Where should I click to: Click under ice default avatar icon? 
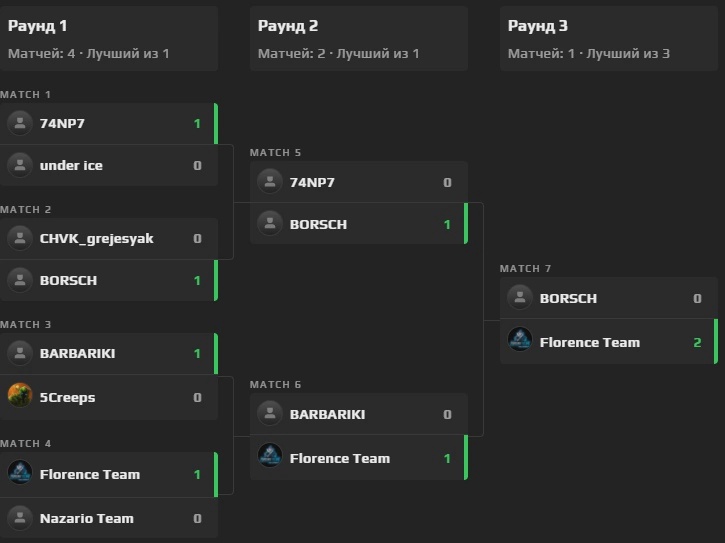[x=20, y=165]
